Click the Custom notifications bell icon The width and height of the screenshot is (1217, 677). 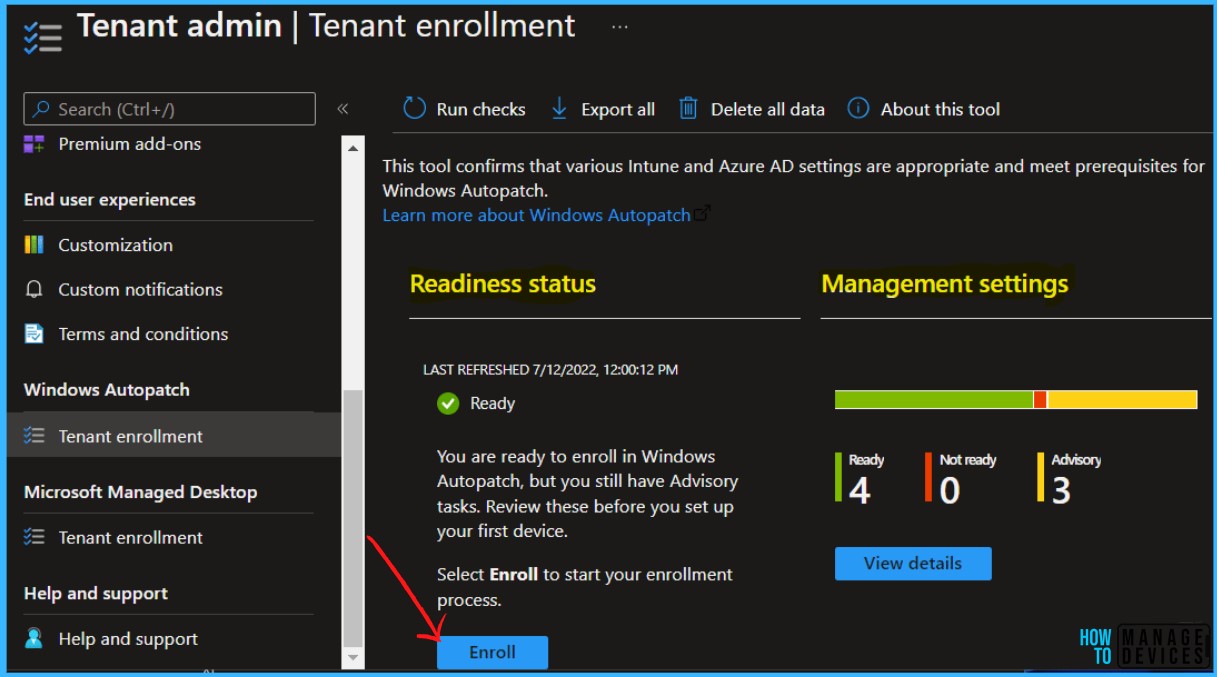34,290
